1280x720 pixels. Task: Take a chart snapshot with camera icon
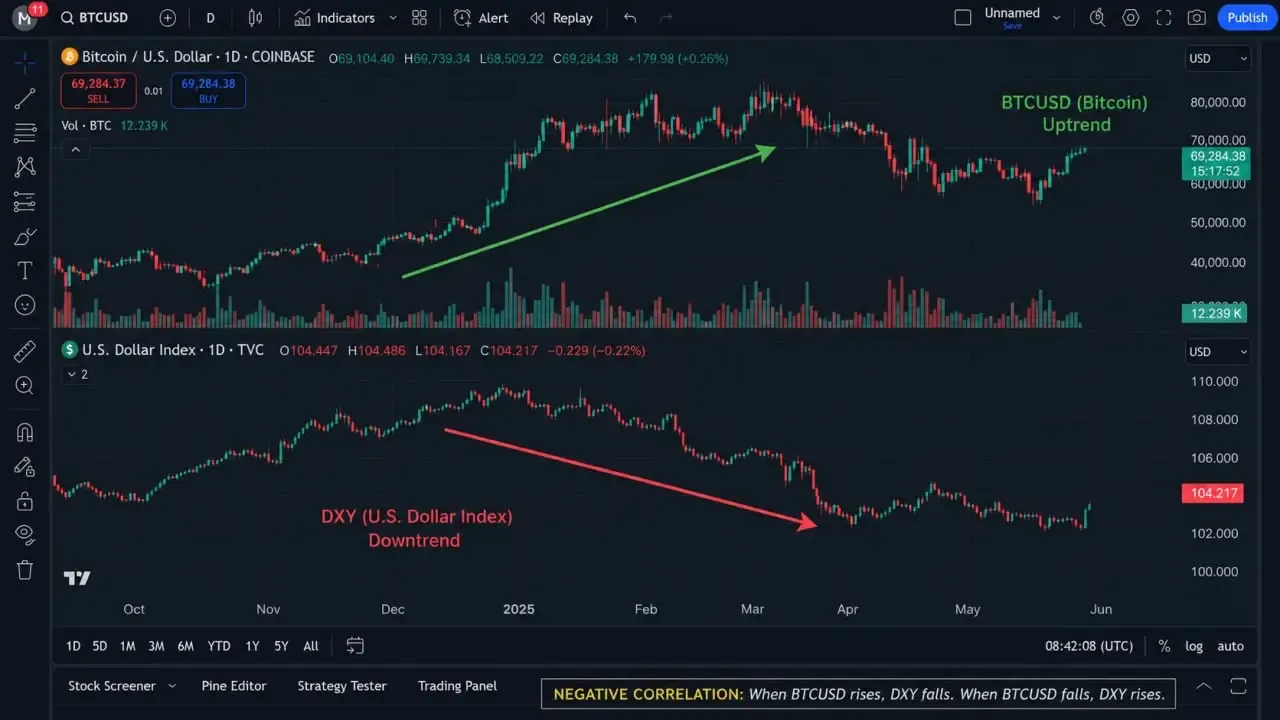1196,18
